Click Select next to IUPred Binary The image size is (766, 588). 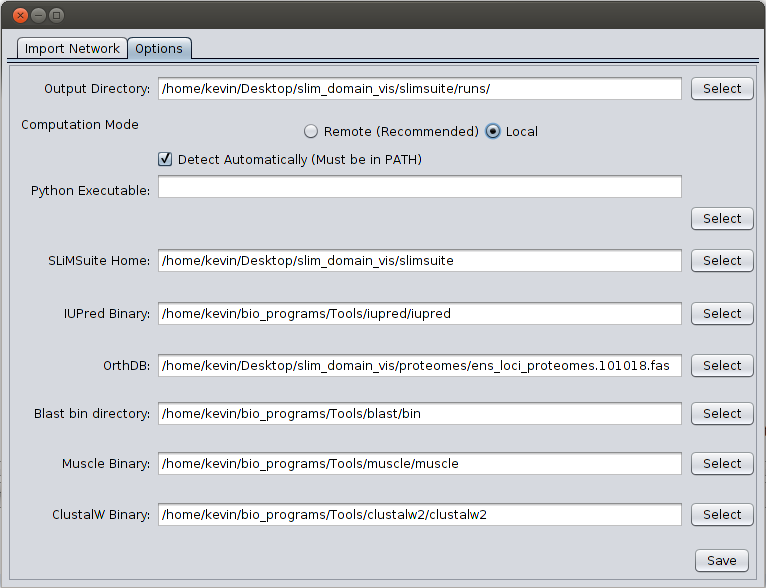click(x=721, y=313)
